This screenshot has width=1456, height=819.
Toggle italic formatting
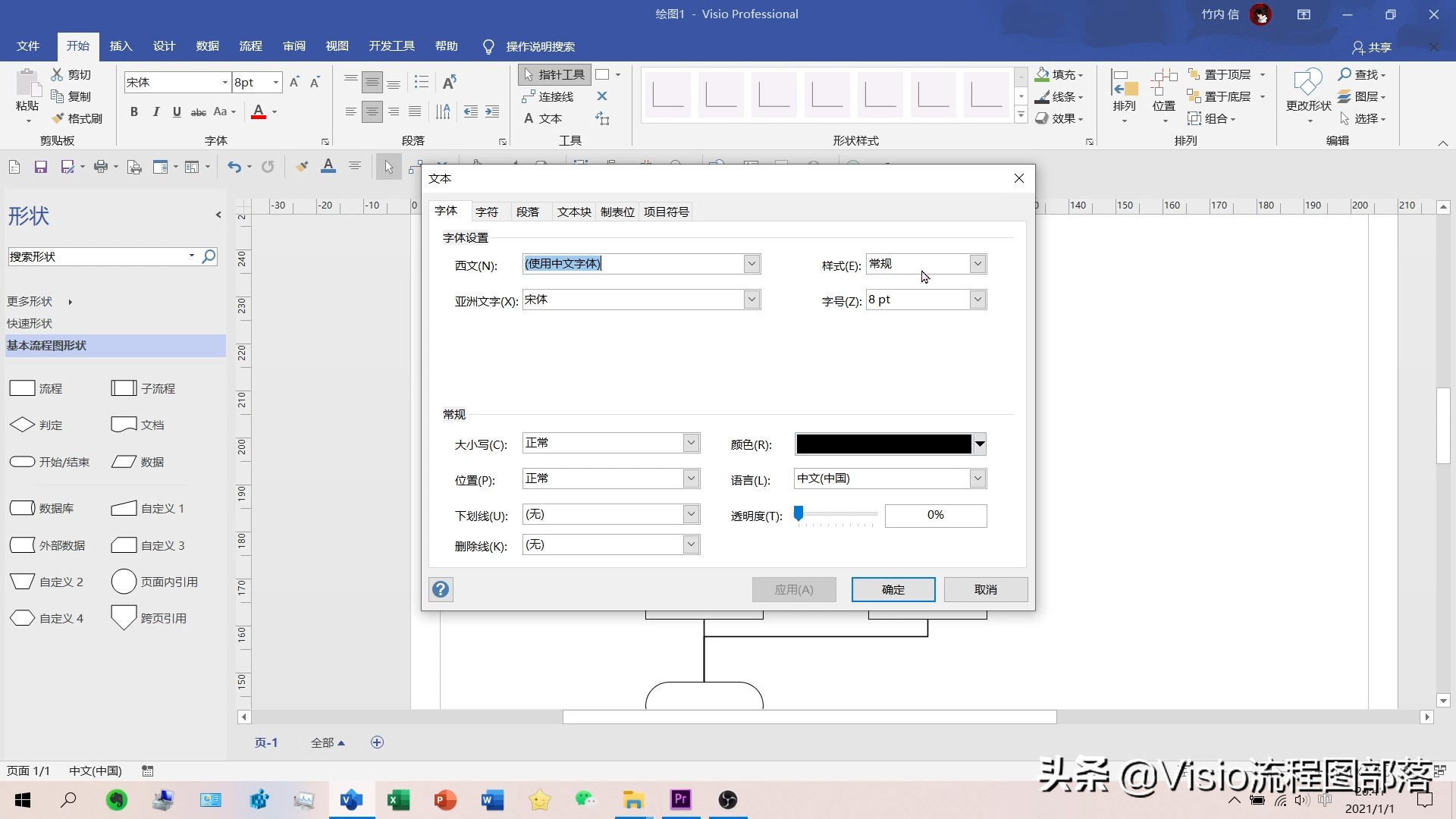[x=155, y=111]
